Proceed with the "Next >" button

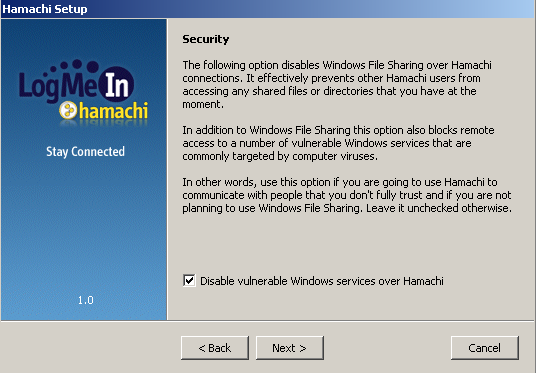(x=290, y=348)
